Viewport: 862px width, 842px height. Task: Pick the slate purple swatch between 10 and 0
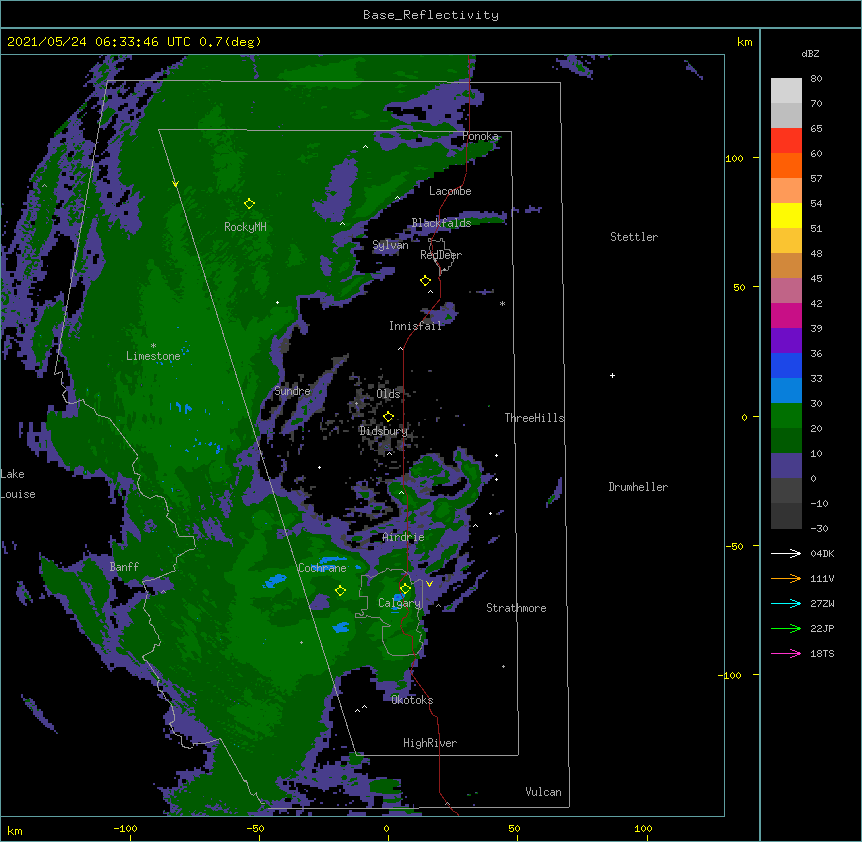click(786, 466)
